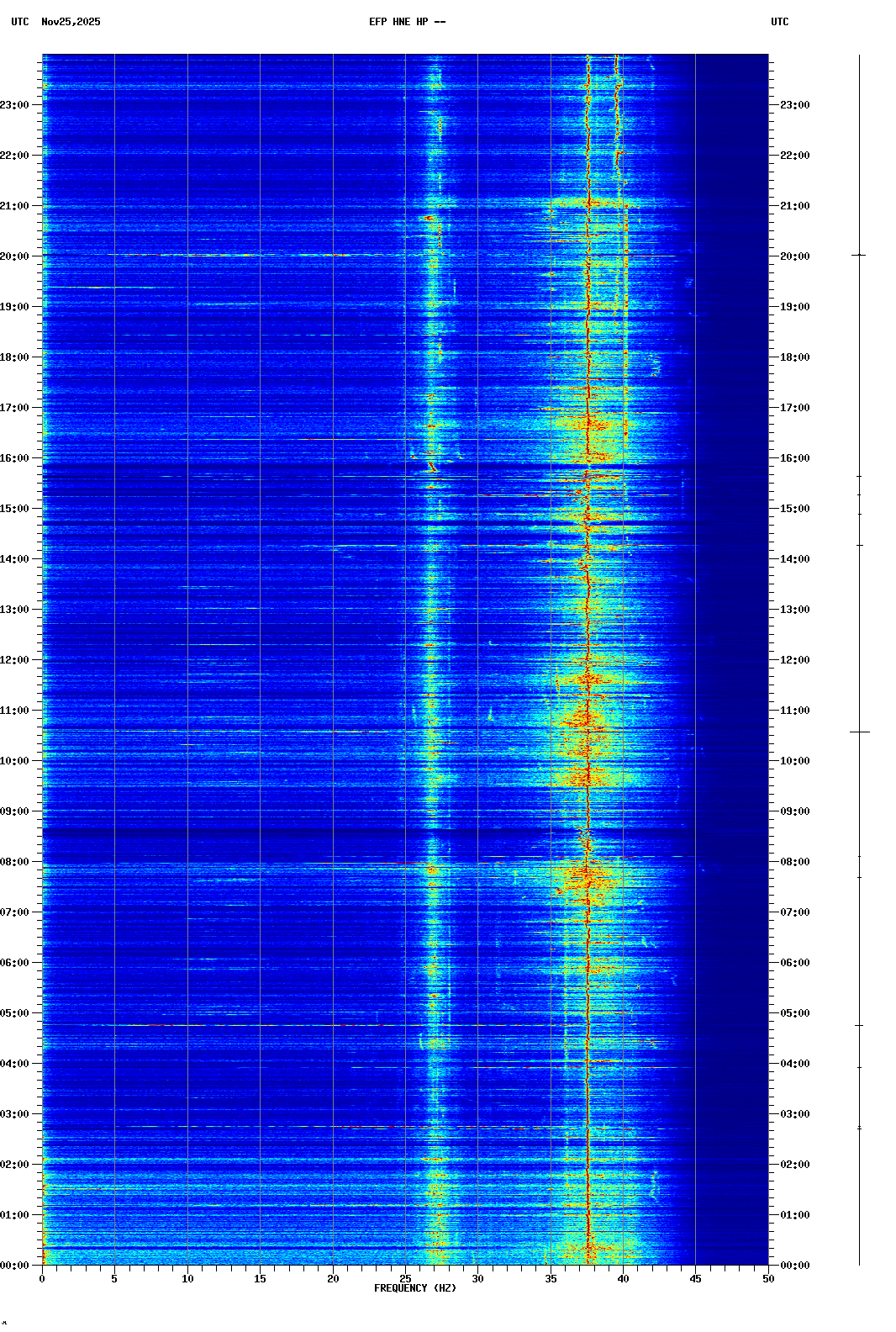Click the 15 tick on the frequency axis
Viewport: 896px width, 1332px height.
click(x=260, y=1279)
